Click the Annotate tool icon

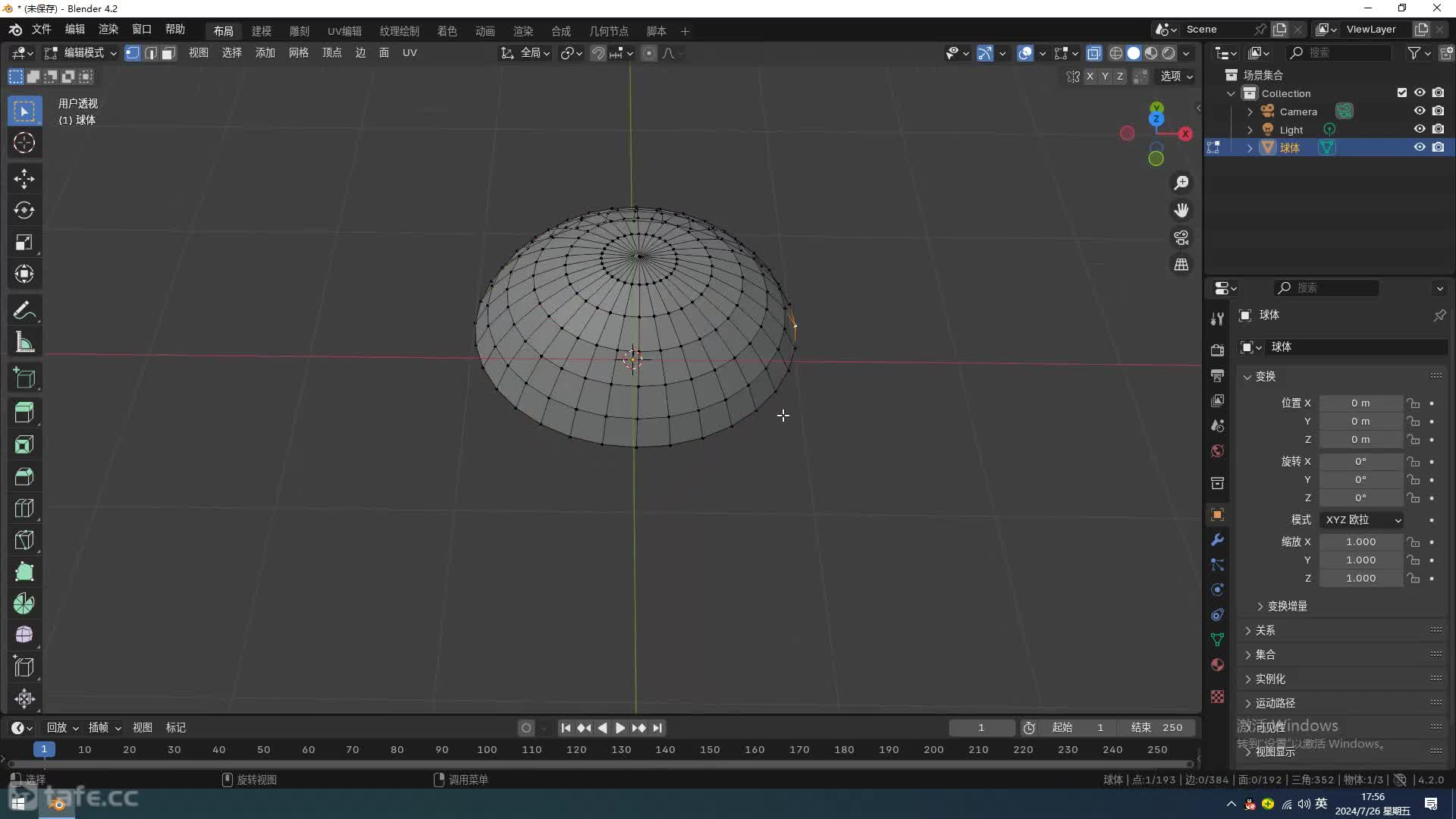point(24,310)
